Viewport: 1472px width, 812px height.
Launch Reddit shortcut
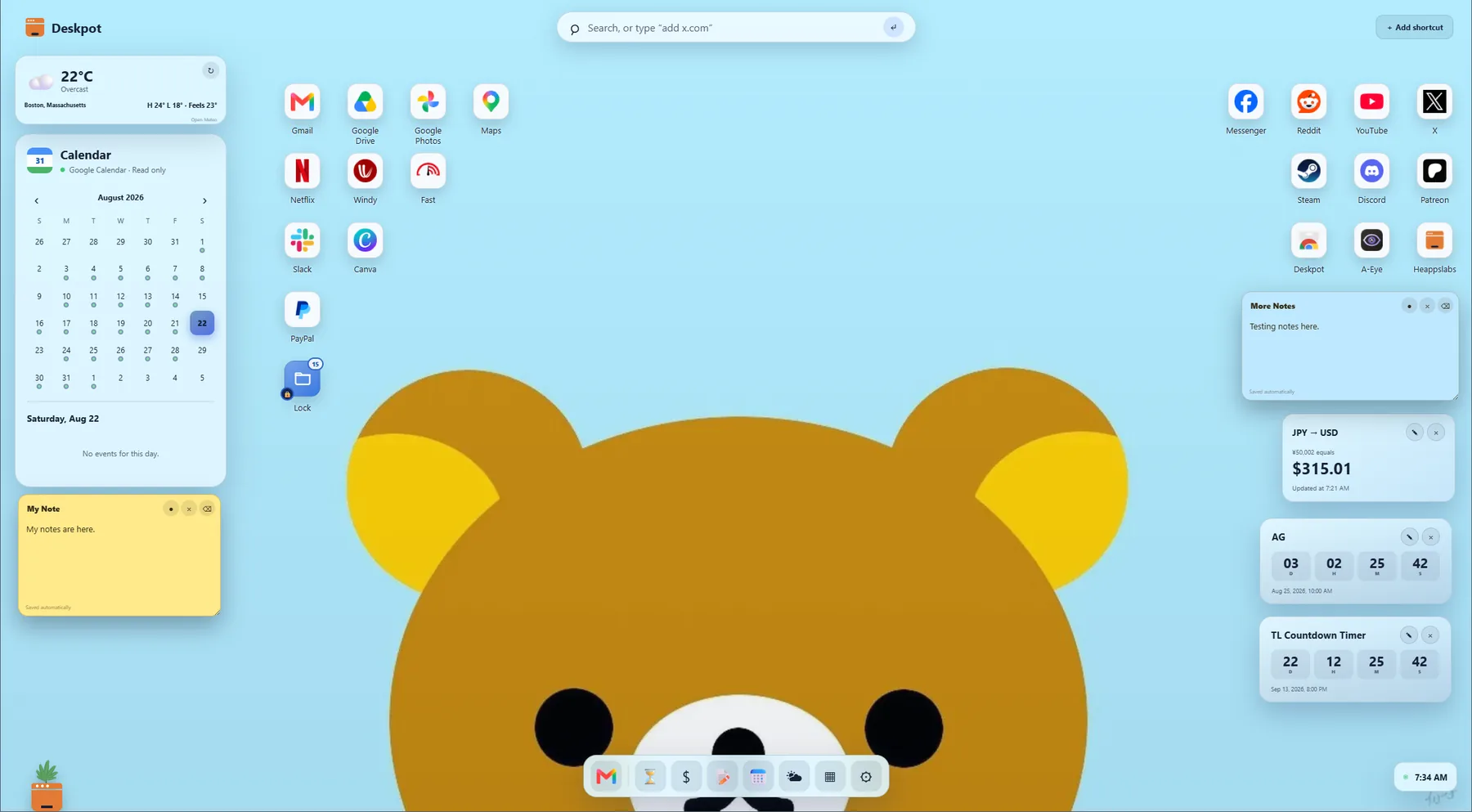(x=1308, y=102)
